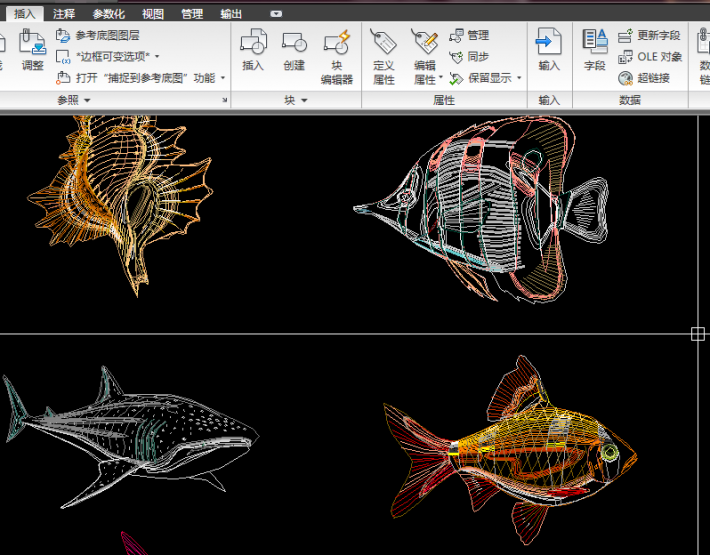Open the View (视图) ribbon tab
The image size is (710, 555).
click(153, 14)
